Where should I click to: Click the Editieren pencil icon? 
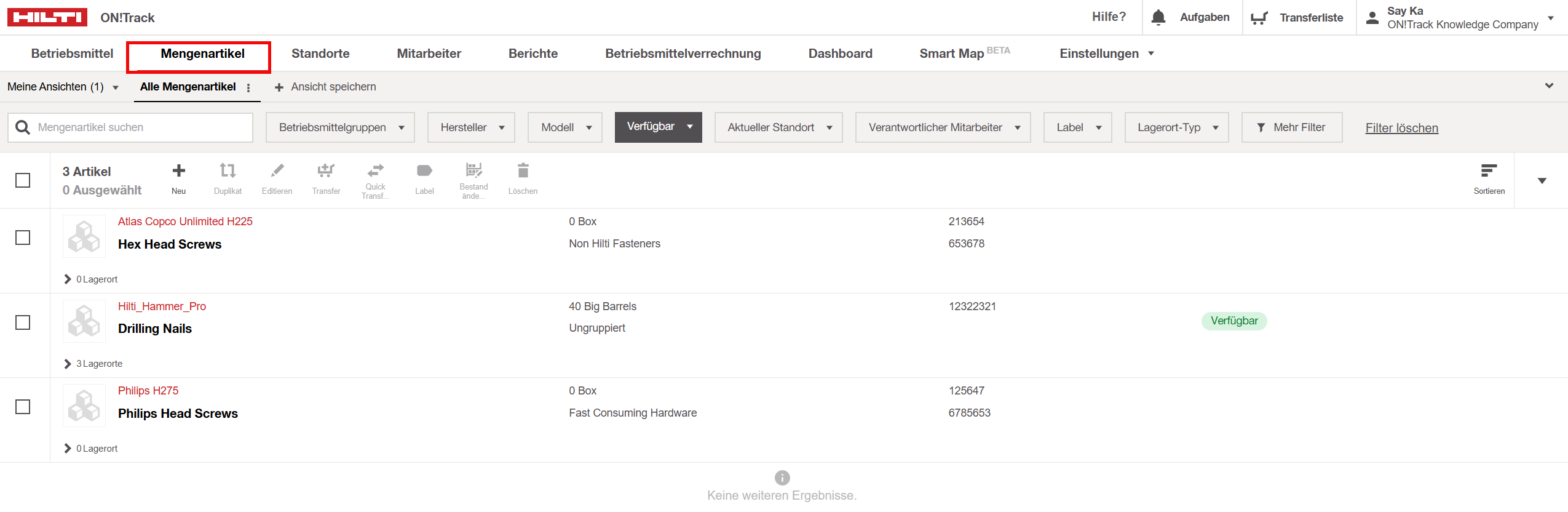(x=277, y=171)
